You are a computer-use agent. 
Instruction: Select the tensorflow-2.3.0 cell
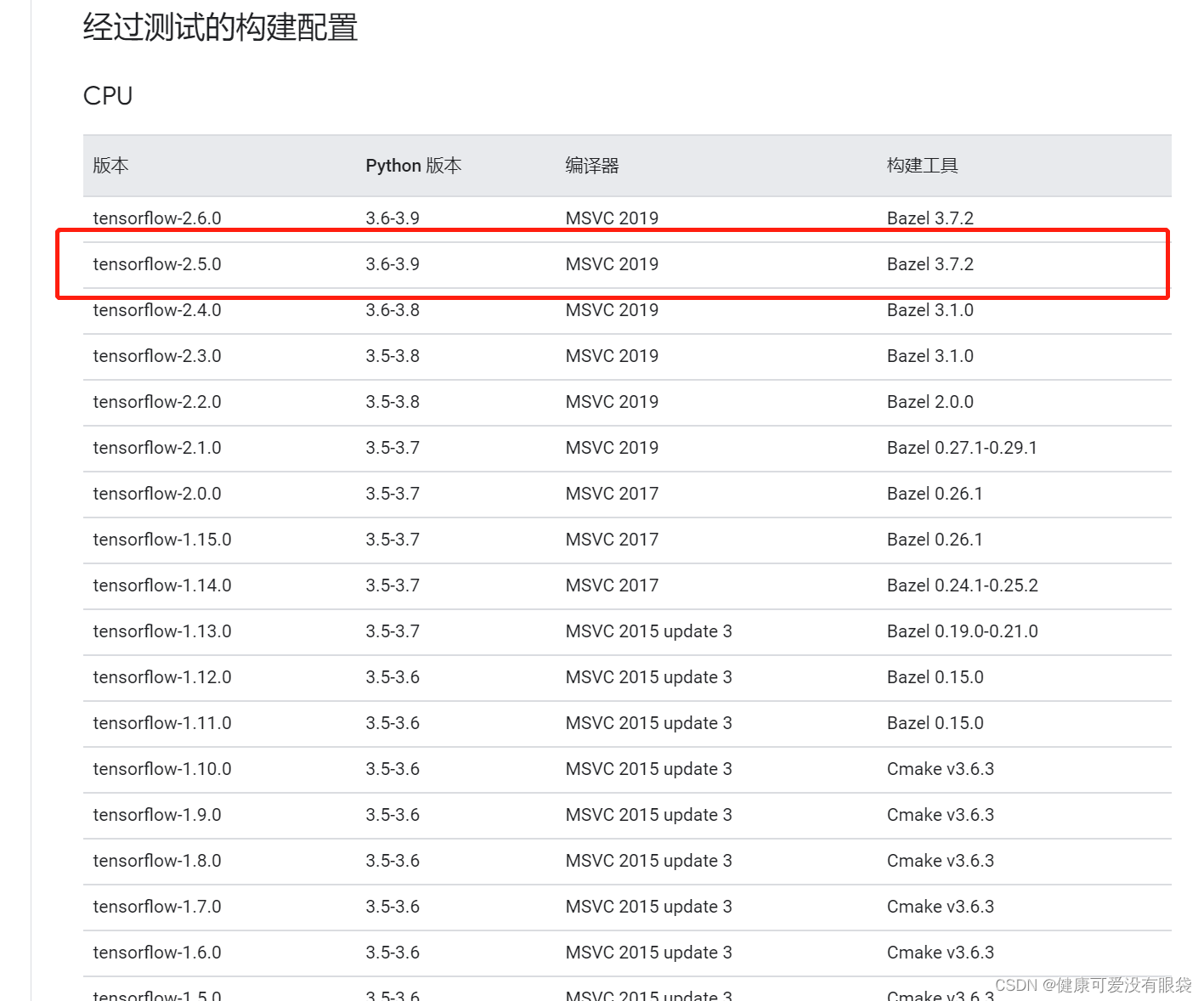[157, 356]
